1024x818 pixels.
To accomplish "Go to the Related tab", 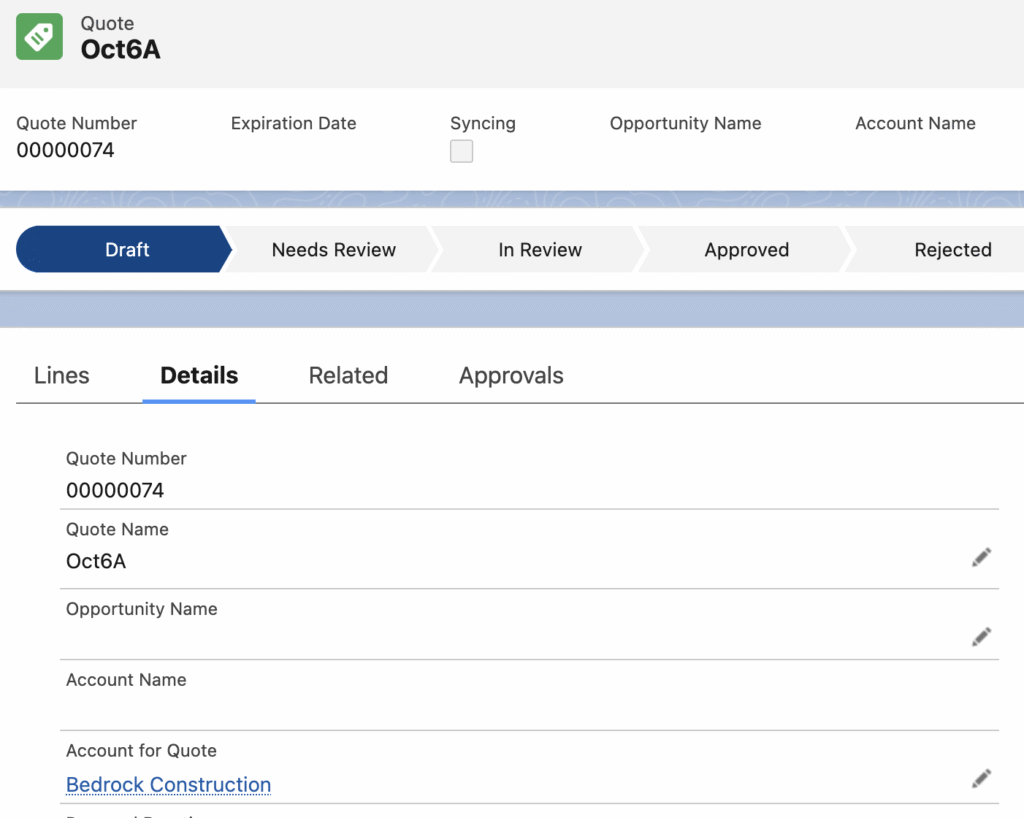I will pyautogui.click(x=348, y=376).
